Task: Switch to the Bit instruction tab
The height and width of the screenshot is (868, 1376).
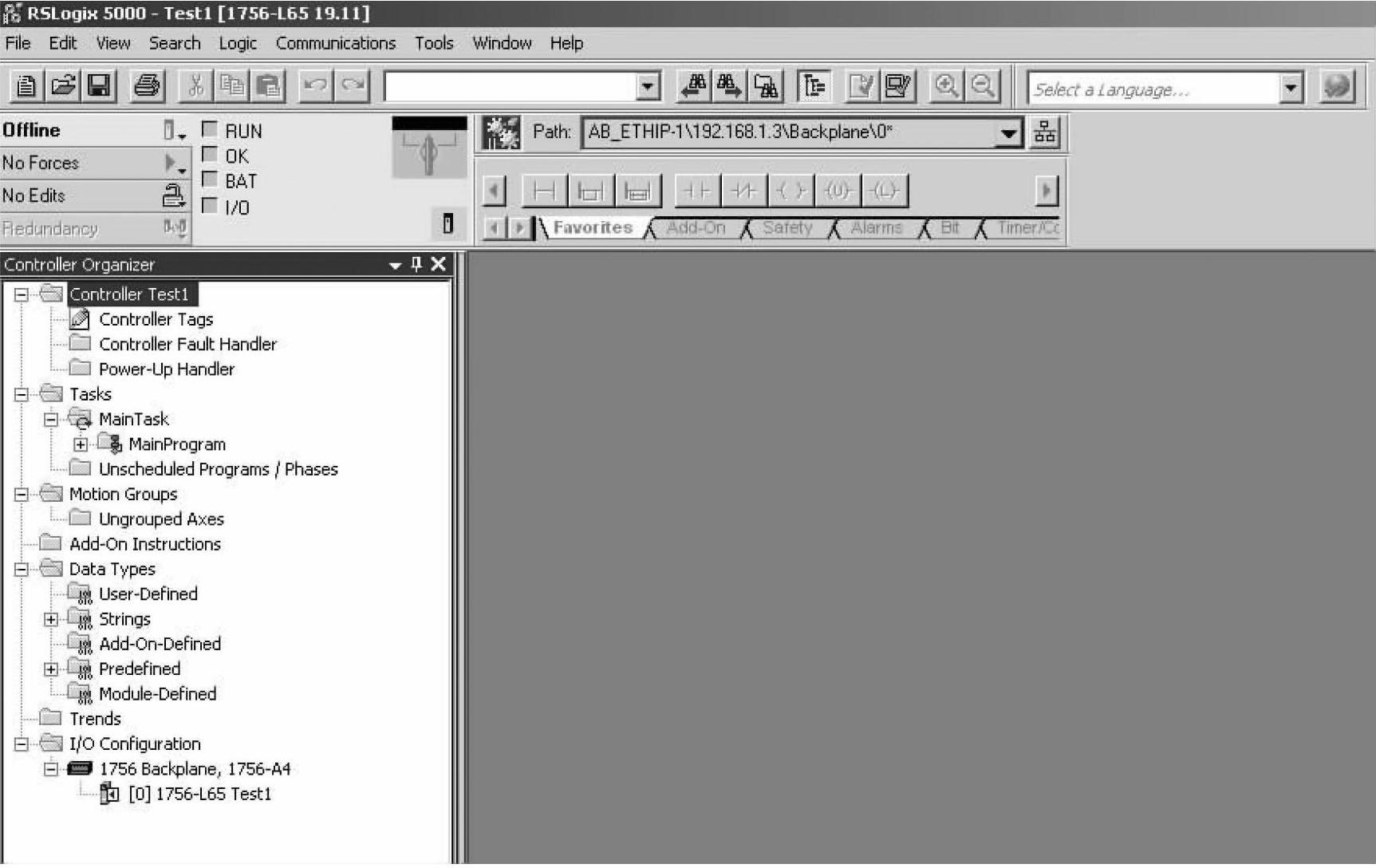Action: click(949, 228)
